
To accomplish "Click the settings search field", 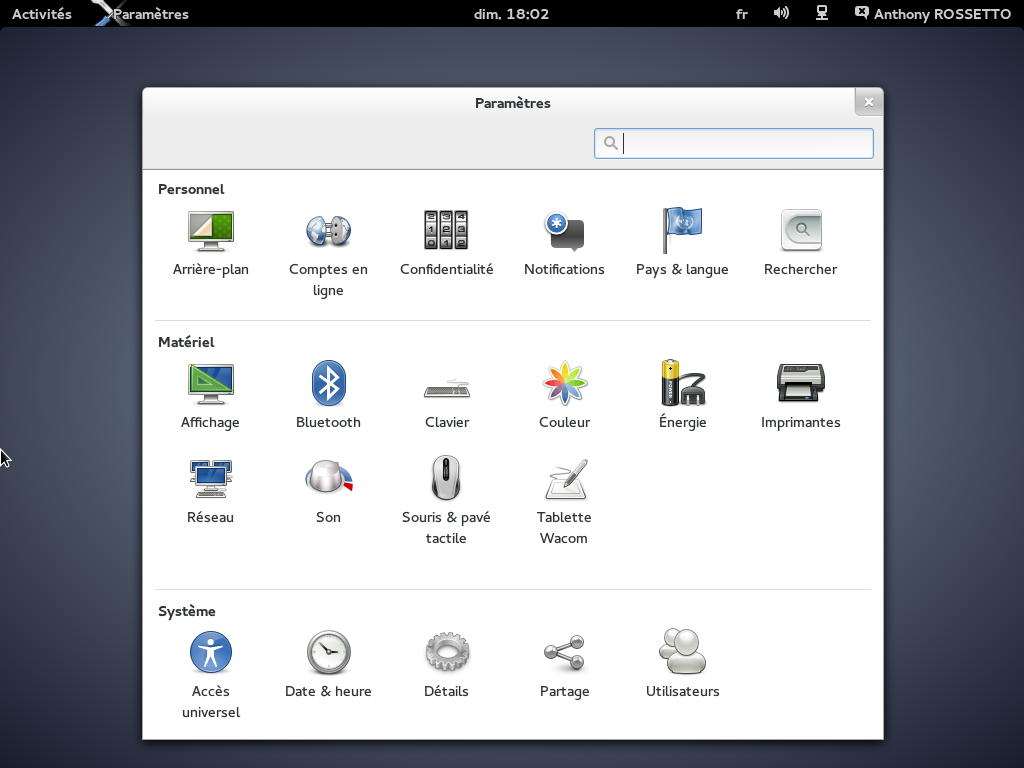I will 733,143.
